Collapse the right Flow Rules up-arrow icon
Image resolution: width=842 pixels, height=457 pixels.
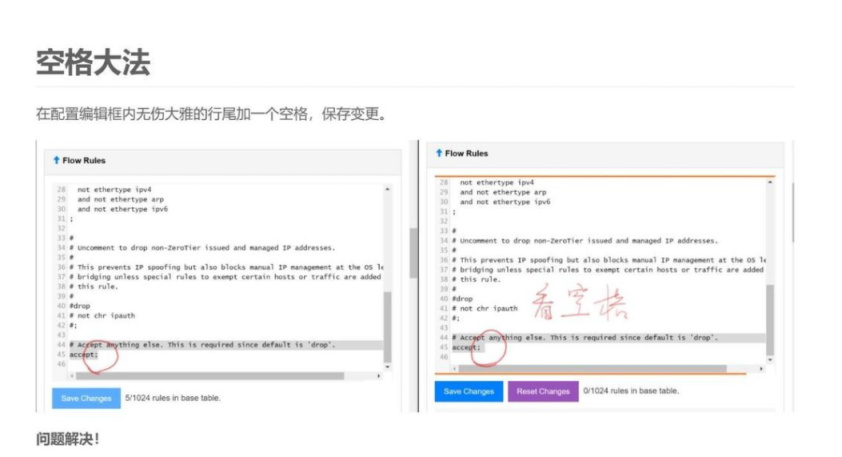(x=439, y=153)
